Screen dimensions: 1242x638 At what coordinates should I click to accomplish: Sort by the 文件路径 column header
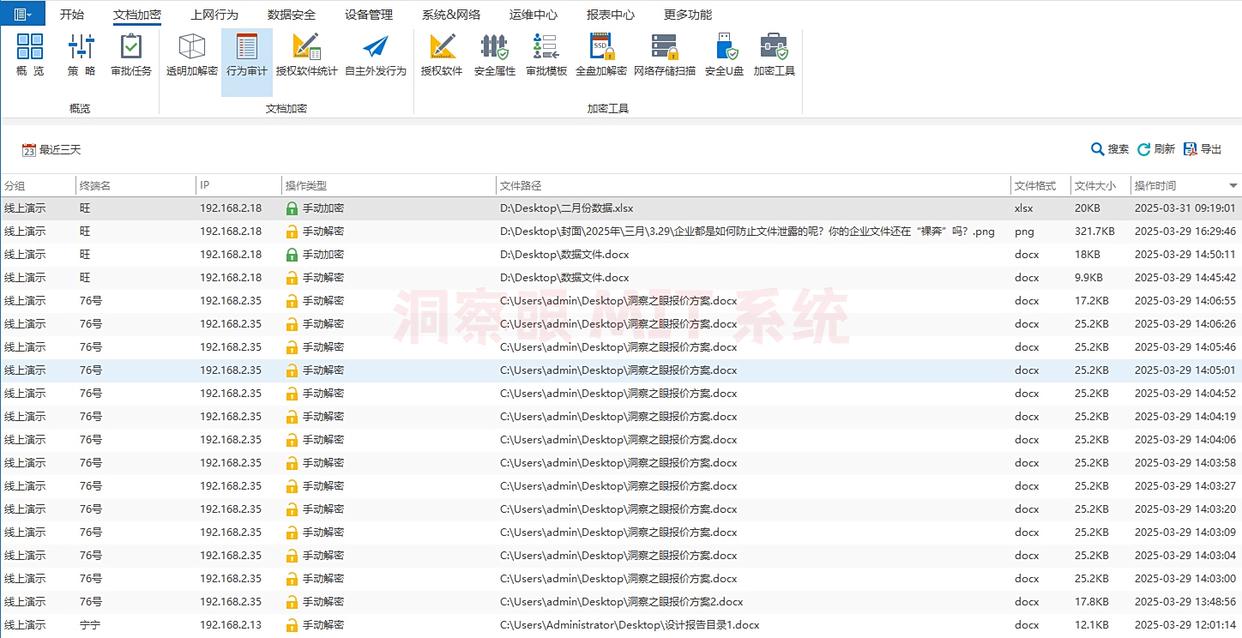pyautogui.click(x=754, y=186)
